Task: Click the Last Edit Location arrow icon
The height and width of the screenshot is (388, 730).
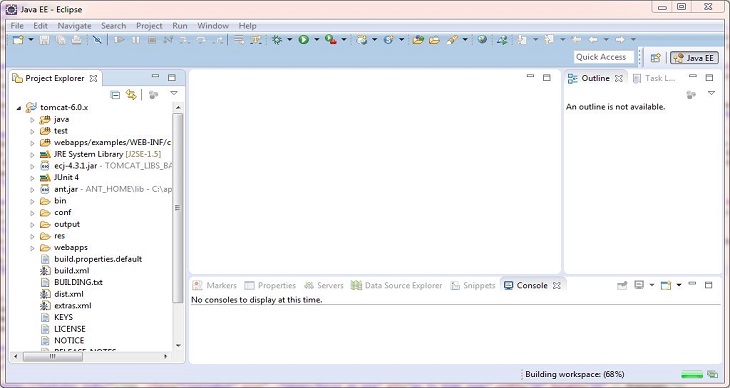Action: tap(576, 40)
